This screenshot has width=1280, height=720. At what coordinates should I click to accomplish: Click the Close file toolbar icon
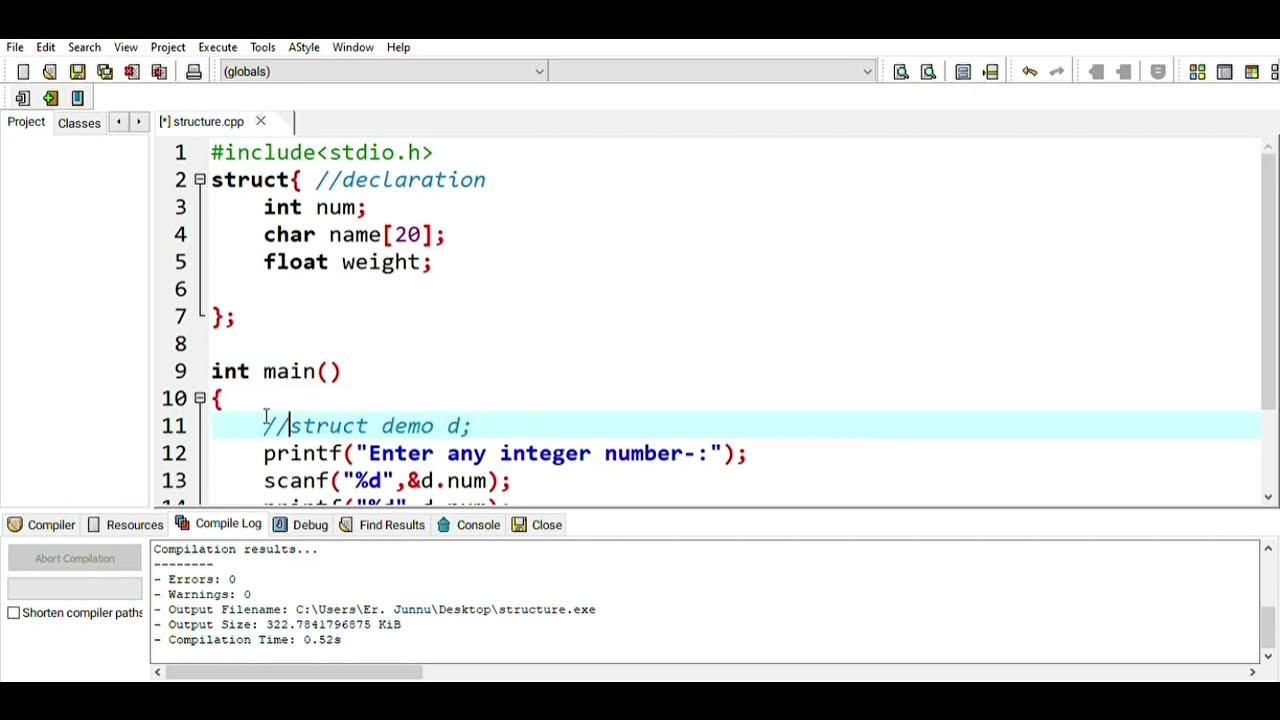pyautogui.click(x=131, y=72)
